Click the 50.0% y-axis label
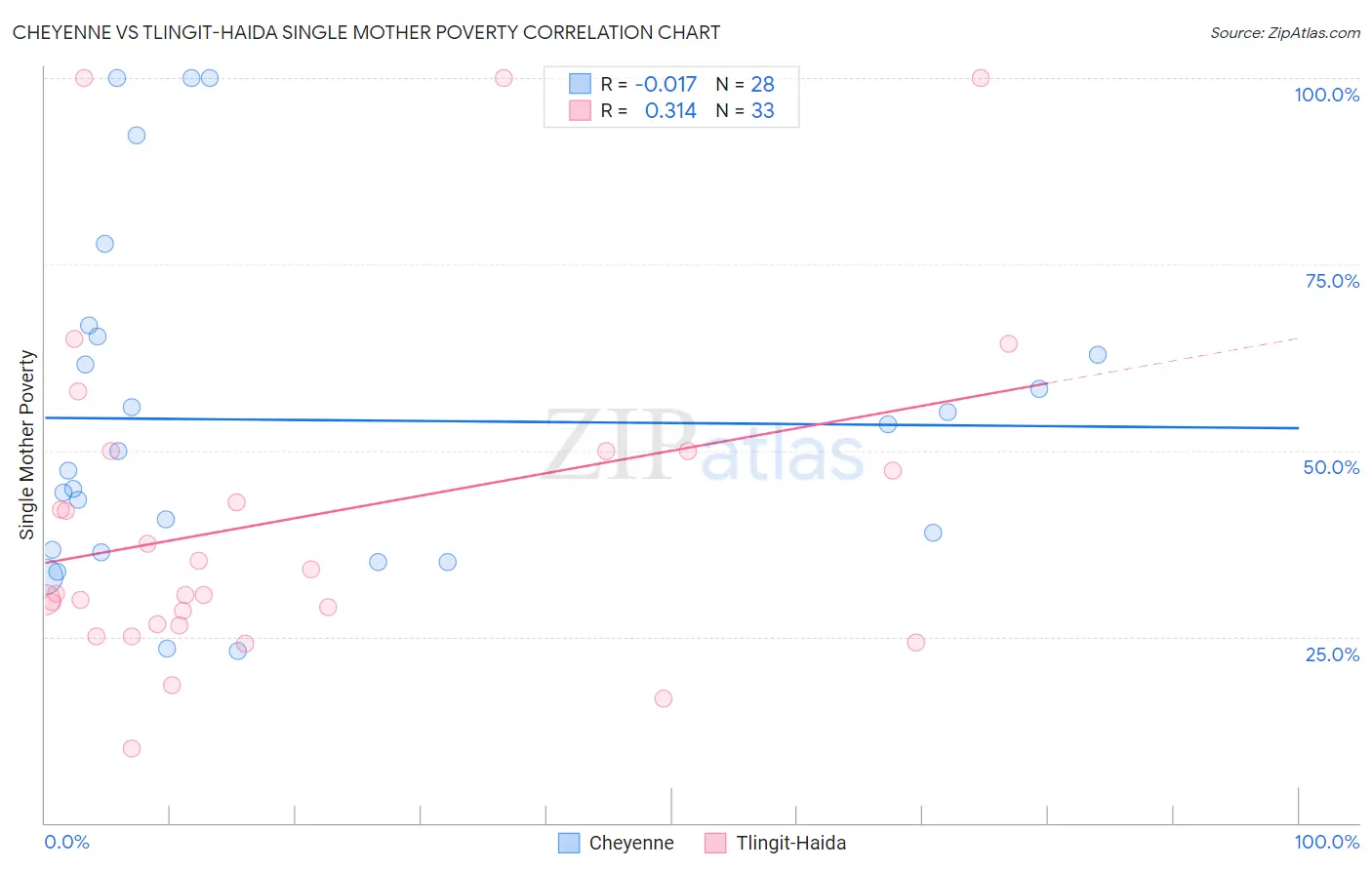This screenshot has width=1372, height=870. click(1331, 467)
